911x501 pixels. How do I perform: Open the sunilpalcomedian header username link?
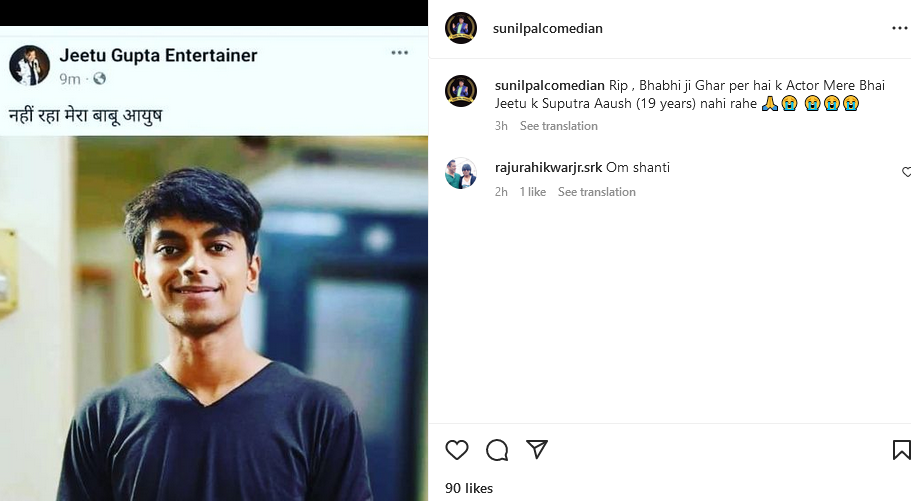[548, 28]
